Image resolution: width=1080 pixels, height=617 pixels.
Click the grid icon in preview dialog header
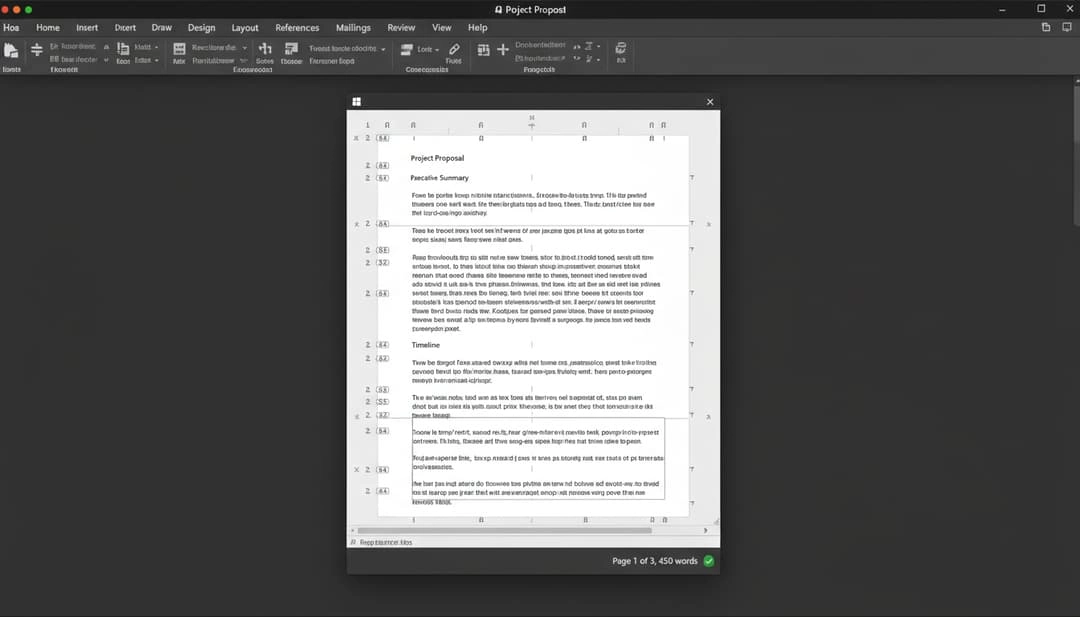(356, 102)
